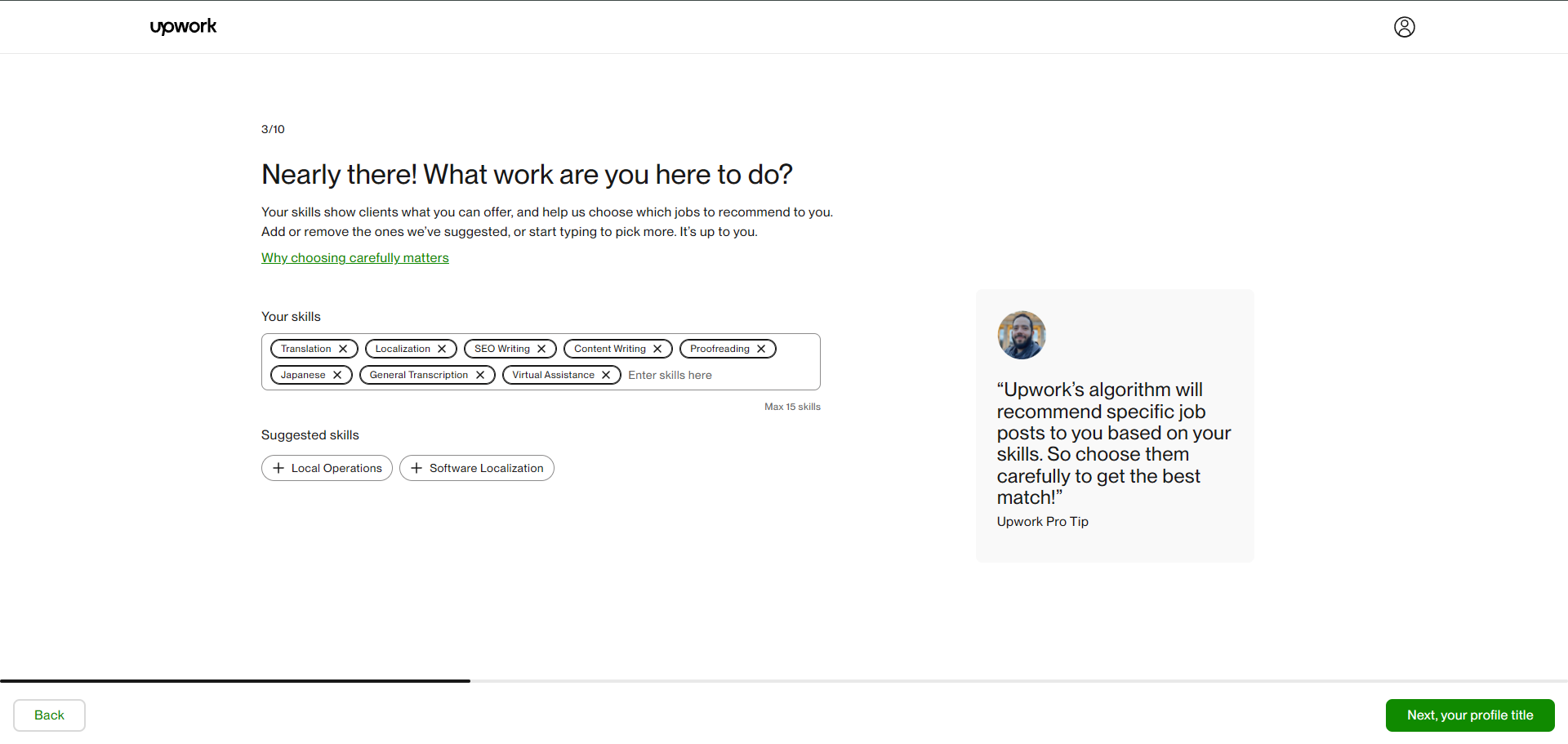This screenshot has height=744, width=1568.
Task: Go back to the previous step
Action: pyautogui.click(x=49, y=715)
